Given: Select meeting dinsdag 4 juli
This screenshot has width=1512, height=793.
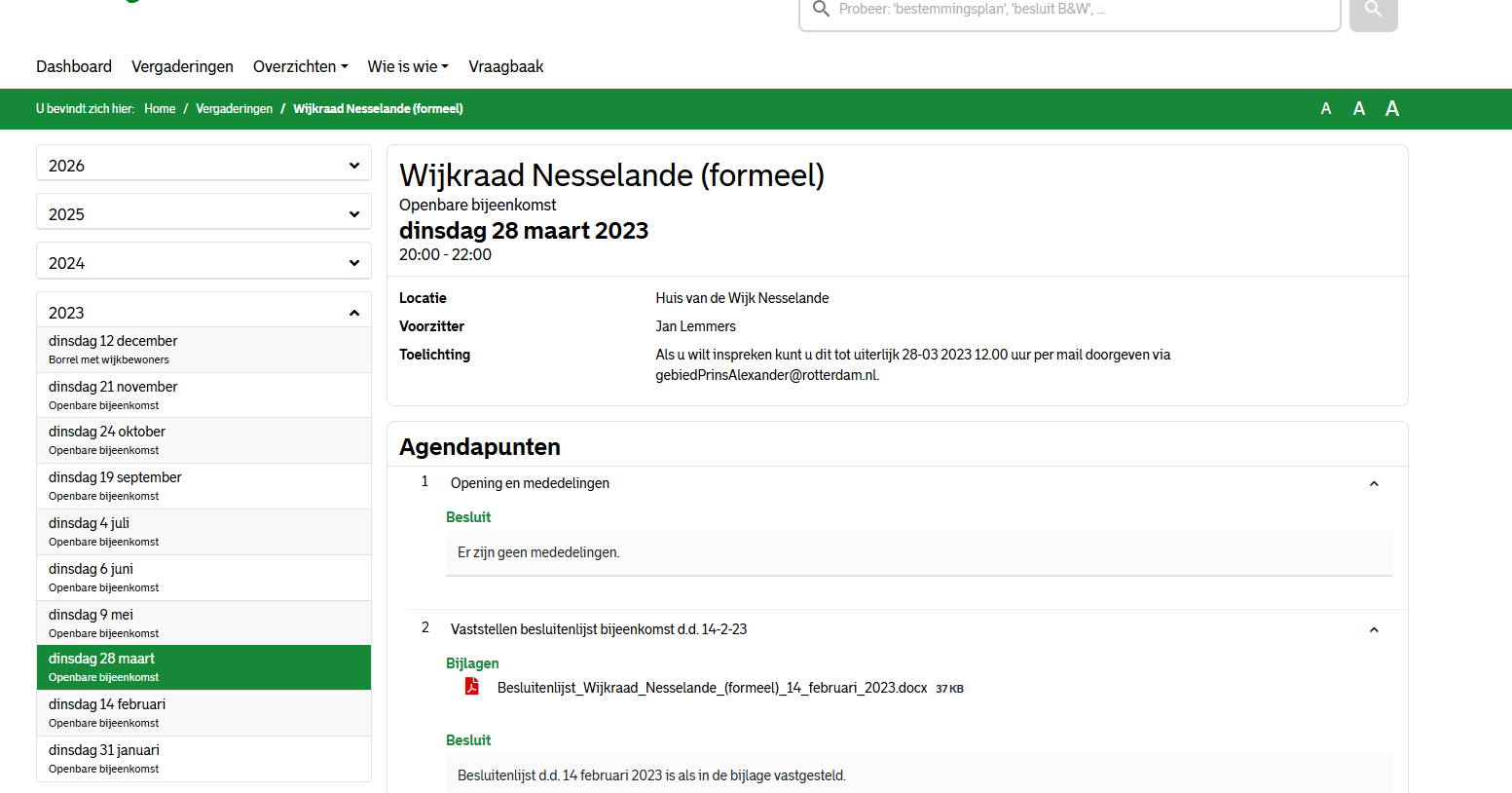Looking at the screenshot, I should [203, 532].
